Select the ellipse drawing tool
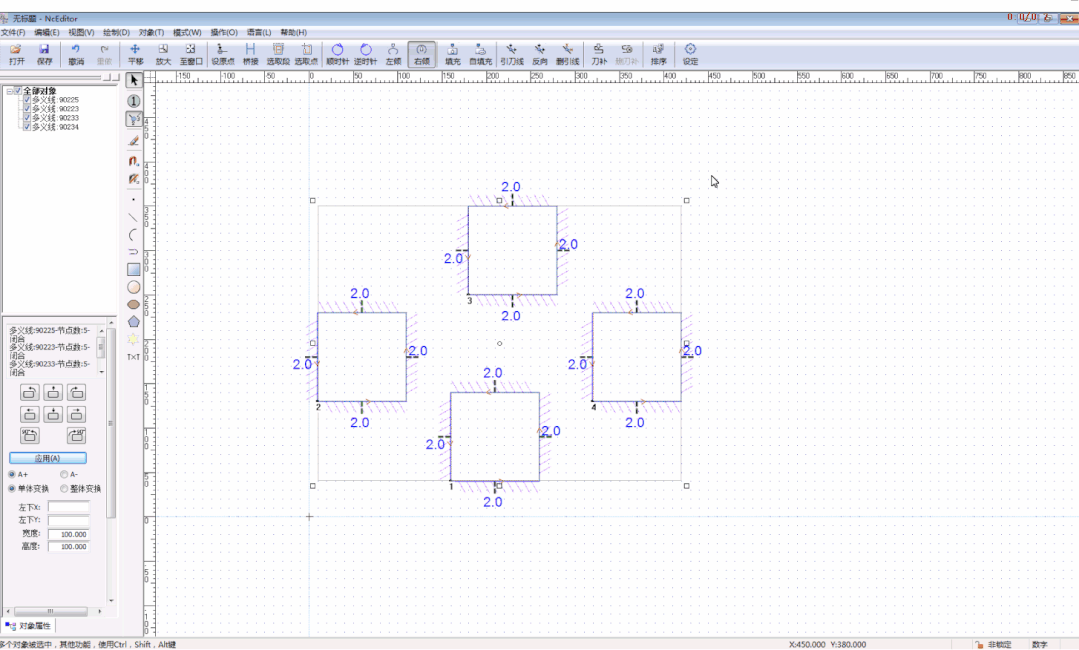Image resolution: width=1079 pixels, height=650 pixels. point(133,304)
